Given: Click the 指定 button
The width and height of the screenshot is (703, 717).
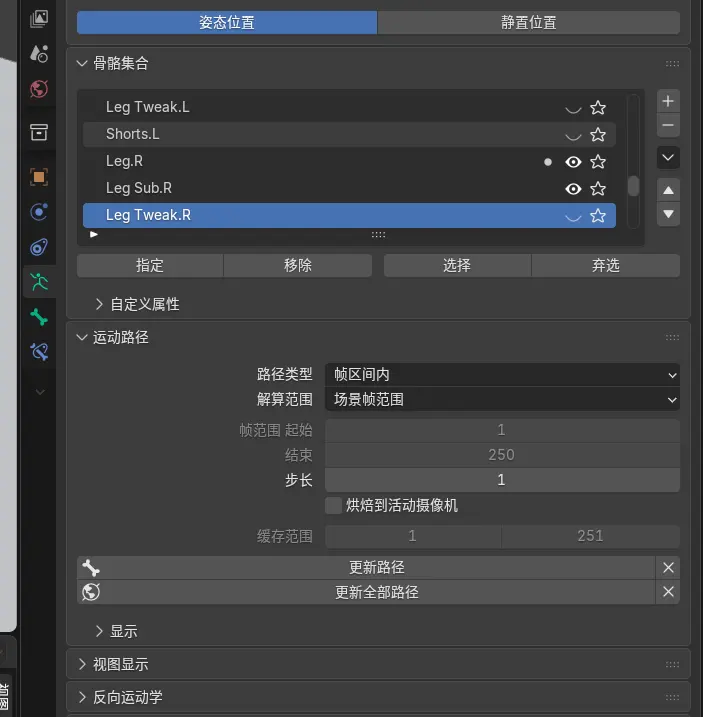Looking at the screenshot, I should coord(150,266).
